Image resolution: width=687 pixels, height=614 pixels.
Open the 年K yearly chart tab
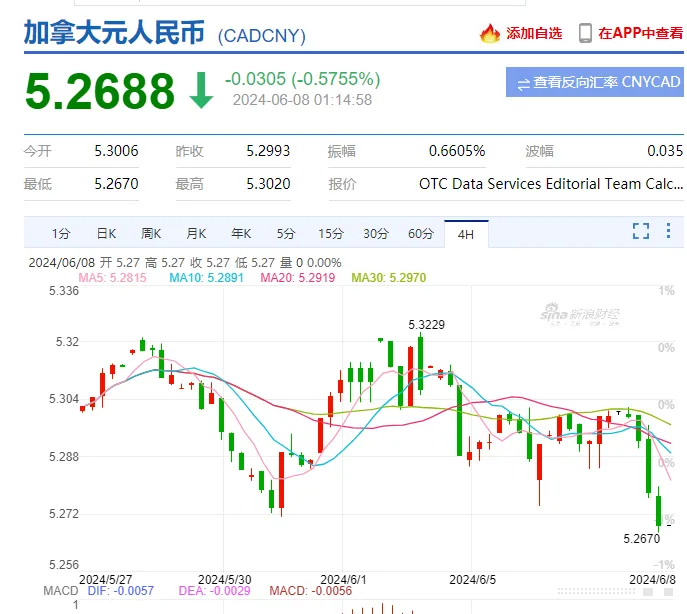coord(241,234)
